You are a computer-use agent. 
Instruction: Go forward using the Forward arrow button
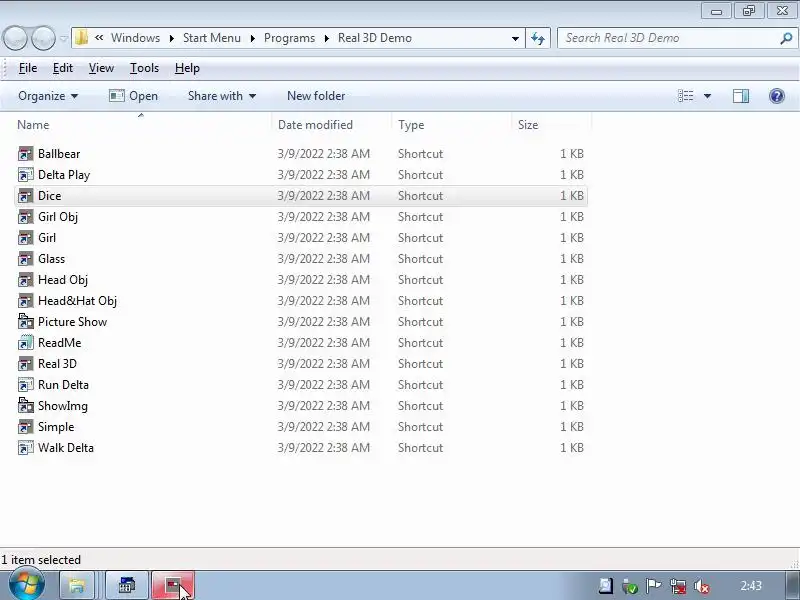[43, 38]
